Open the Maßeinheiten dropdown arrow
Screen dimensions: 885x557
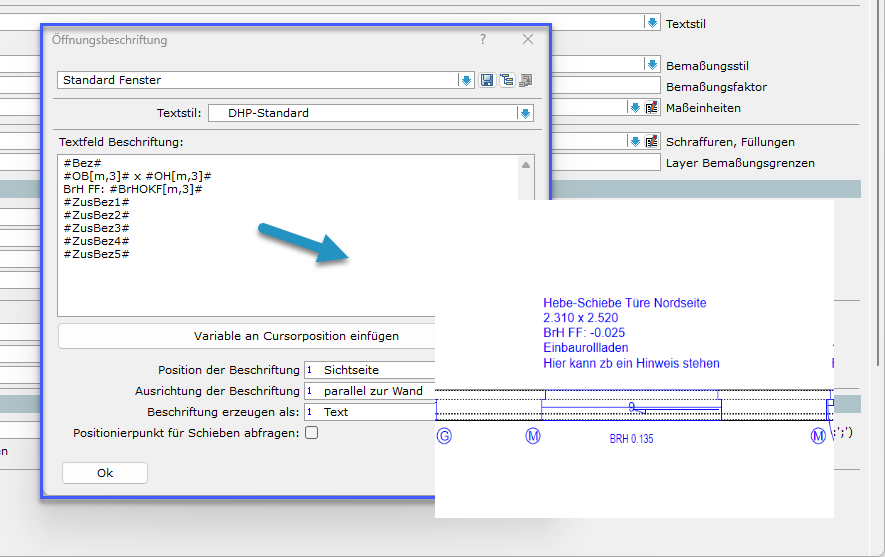tap(634, 107)
